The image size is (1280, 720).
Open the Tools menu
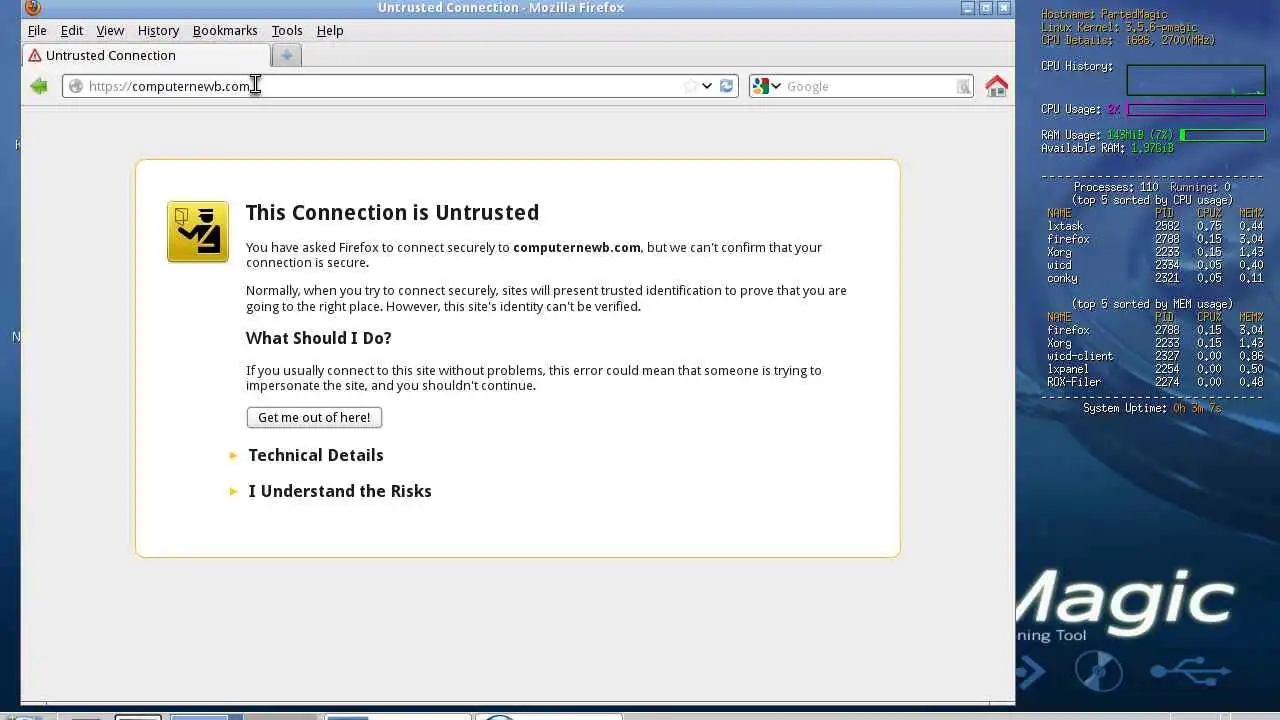[x=287, y=30]
